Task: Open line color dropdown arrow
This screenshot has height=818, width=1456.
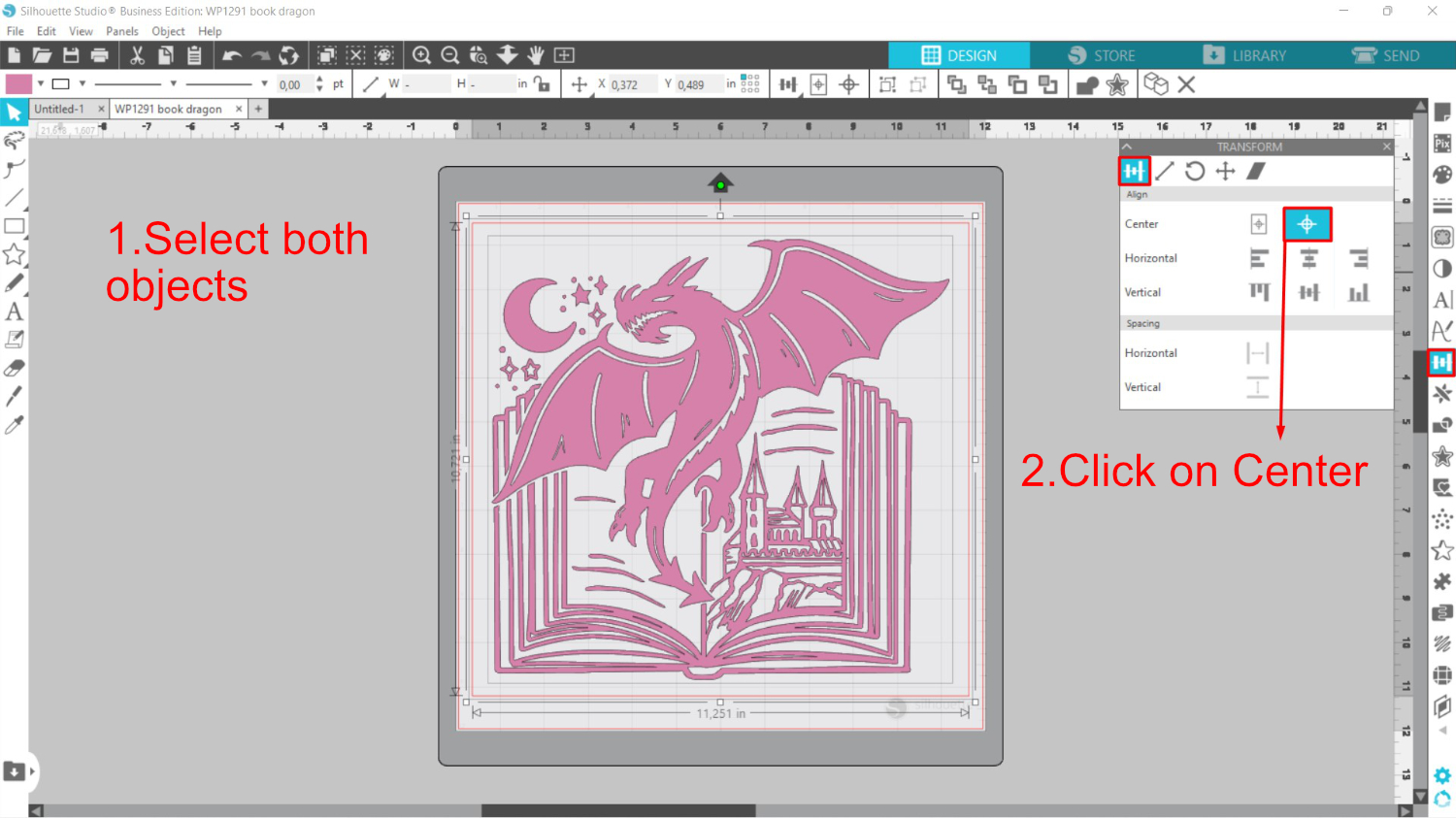Action: [x=83, y=83]
